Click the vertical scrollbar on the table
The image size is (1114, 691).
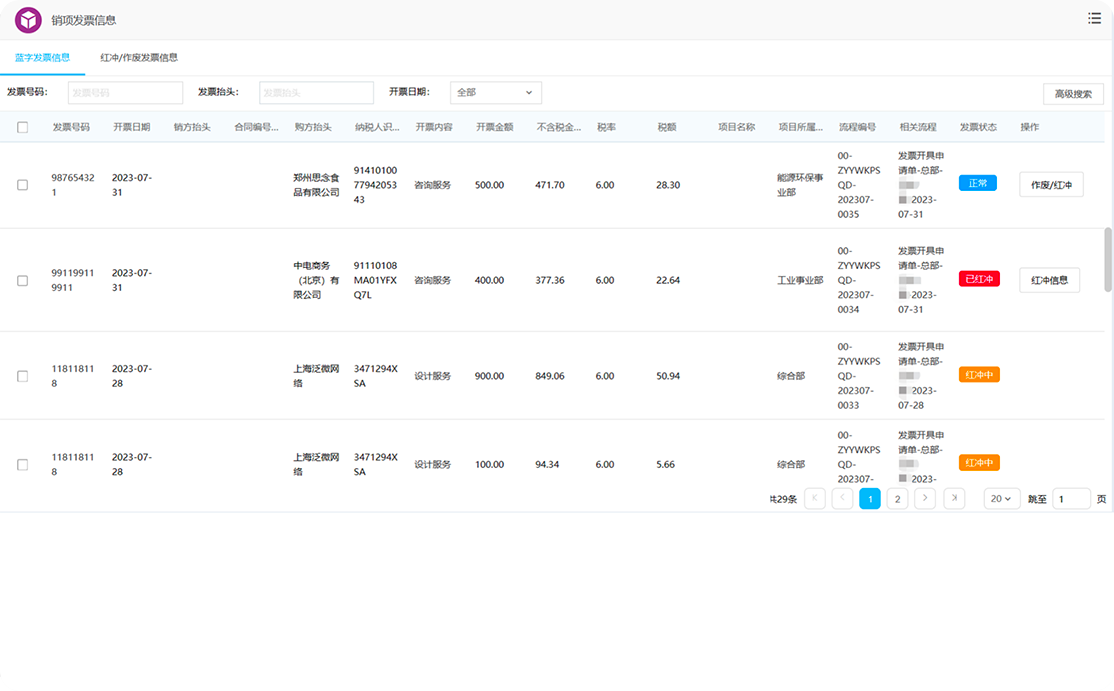[1107, 260]
